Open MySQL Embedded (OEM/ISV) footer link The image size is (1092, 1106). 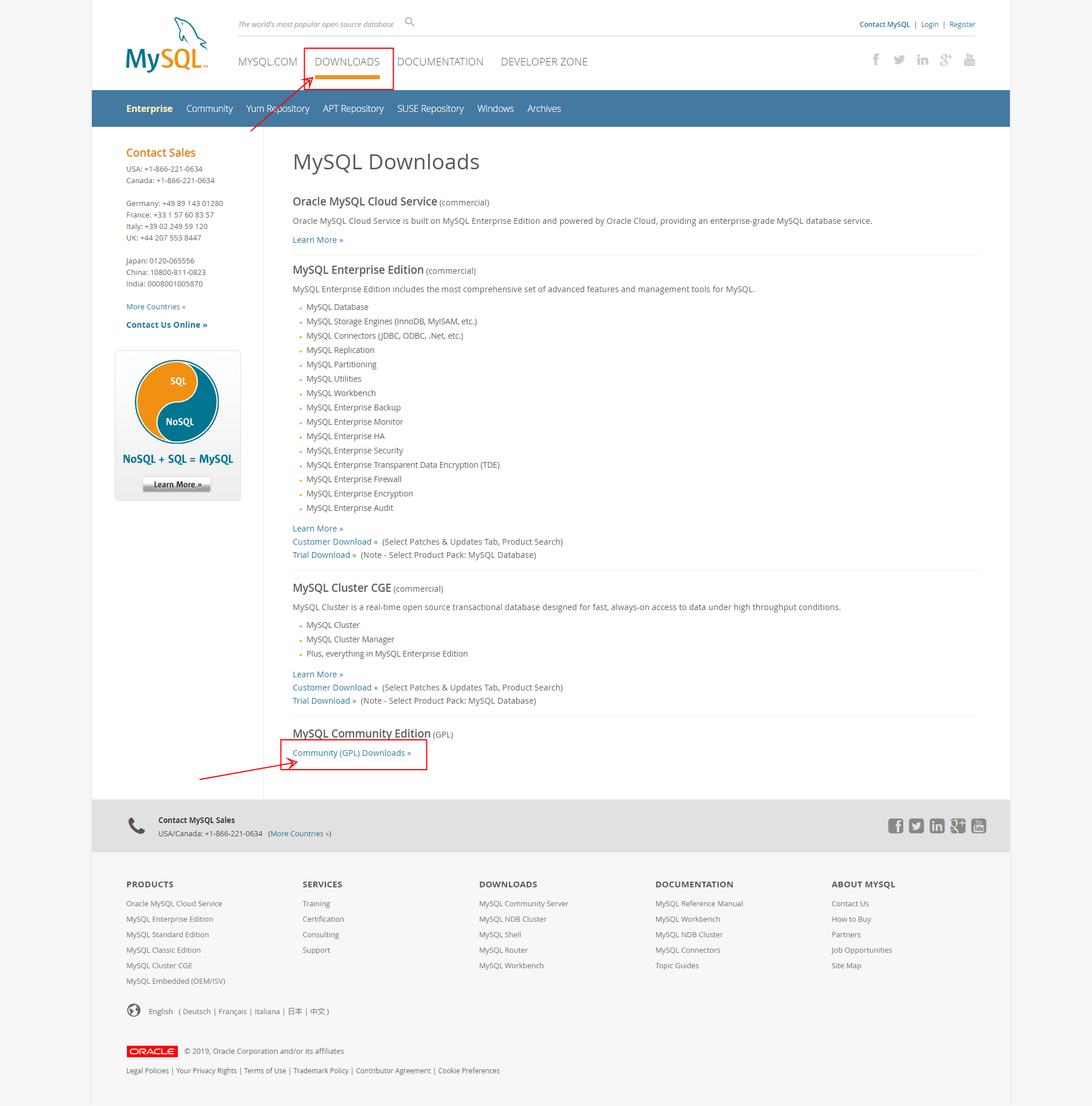[x=176, y=981]
